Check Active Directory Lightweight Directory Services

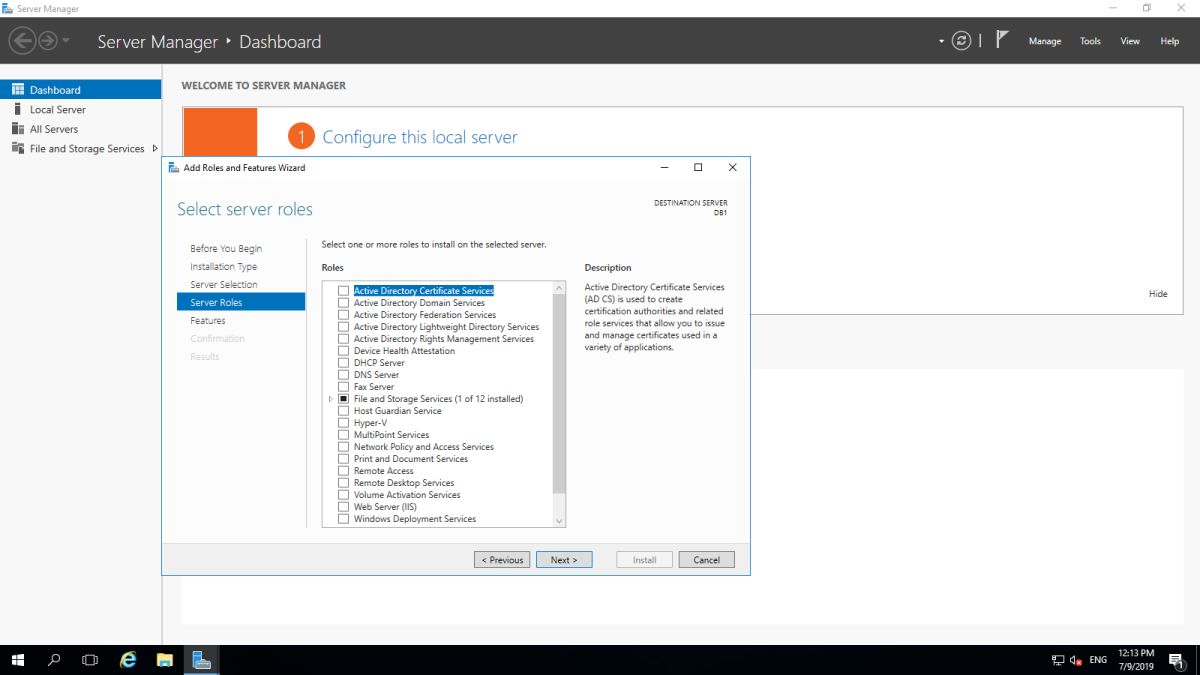(344, 327)
